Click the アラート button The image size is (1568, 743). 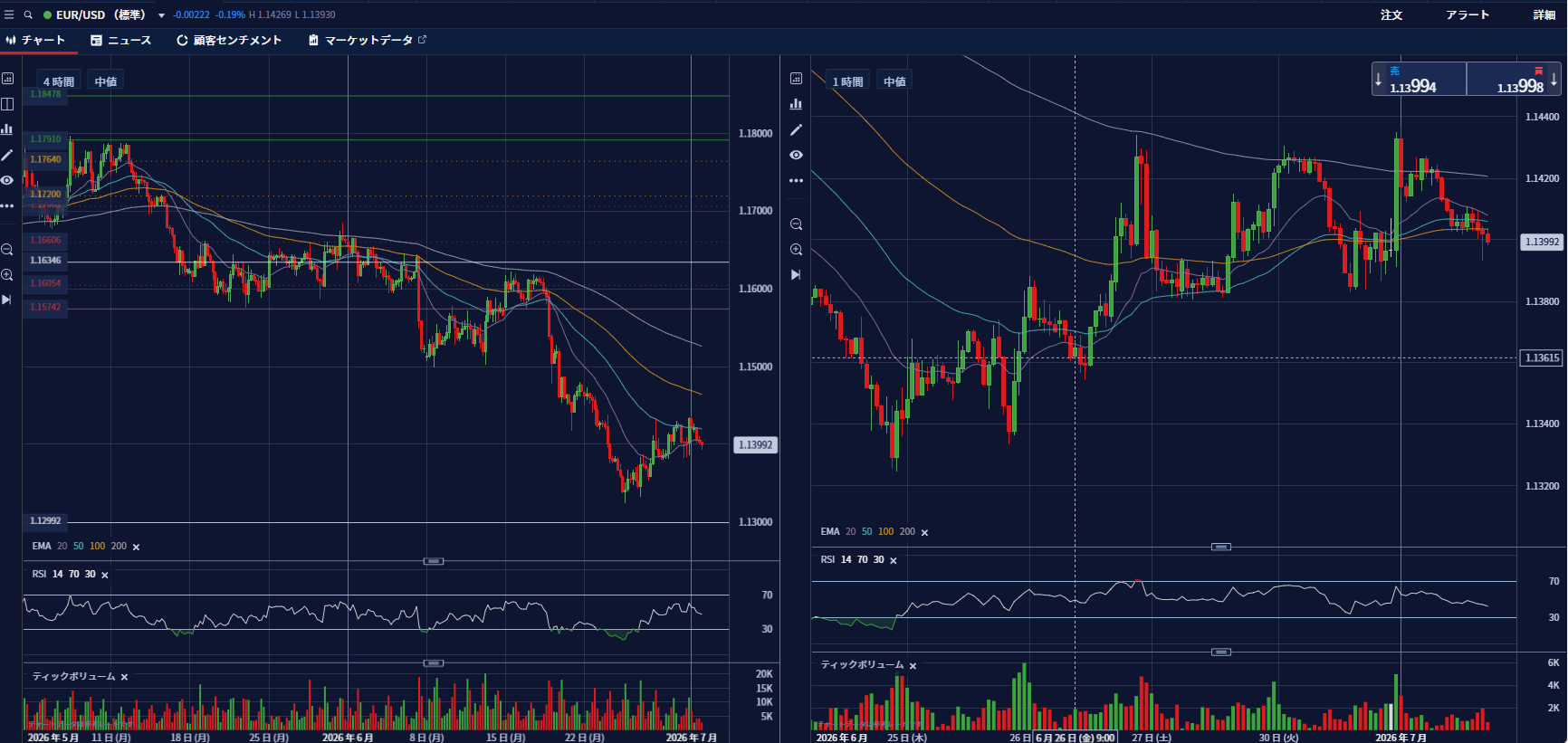[1468, 14]
